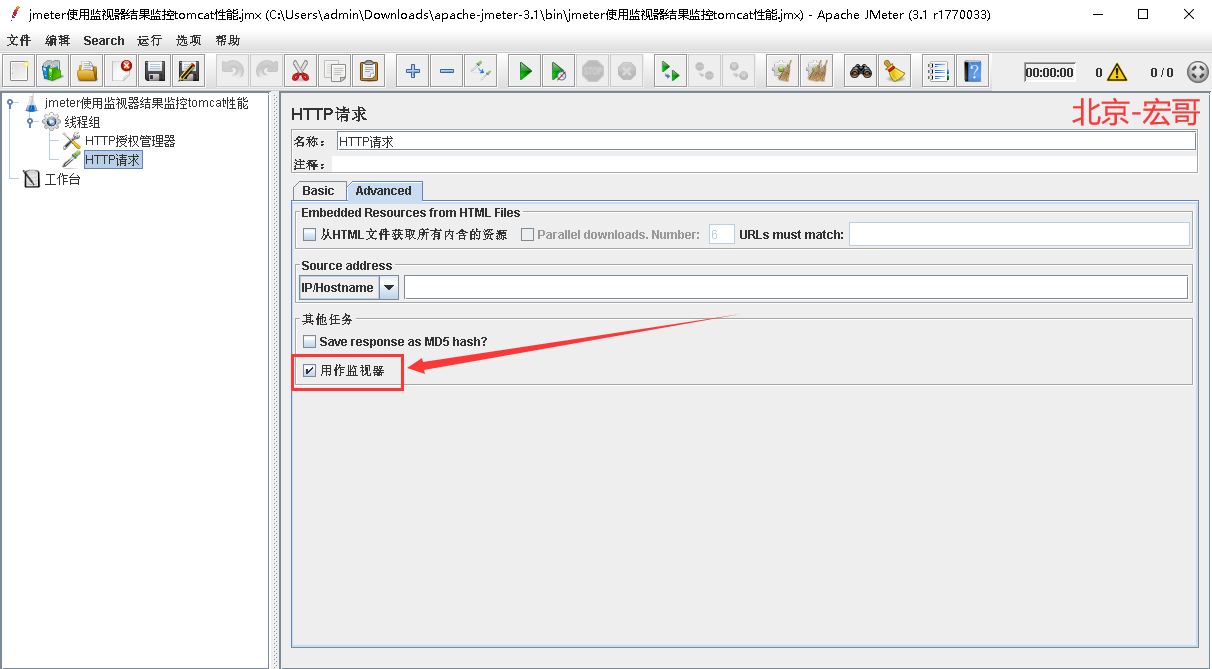Click the 名称 input field

tap(766, 142)
